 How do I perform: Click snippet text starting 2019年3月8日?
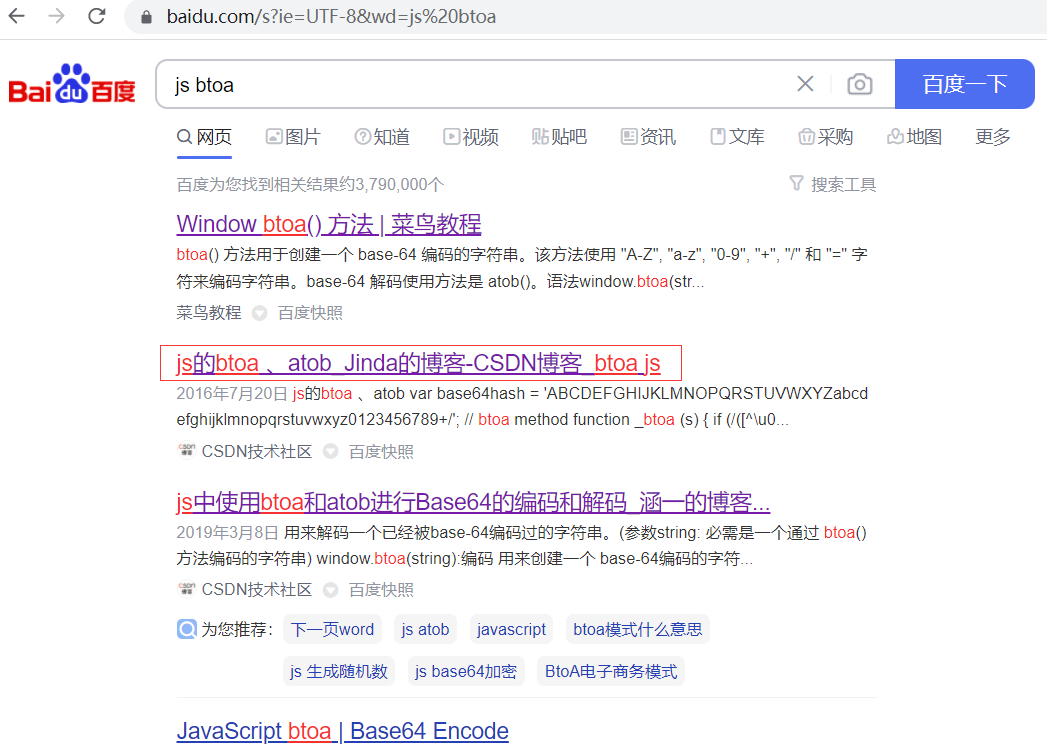(x=521, y=545)
